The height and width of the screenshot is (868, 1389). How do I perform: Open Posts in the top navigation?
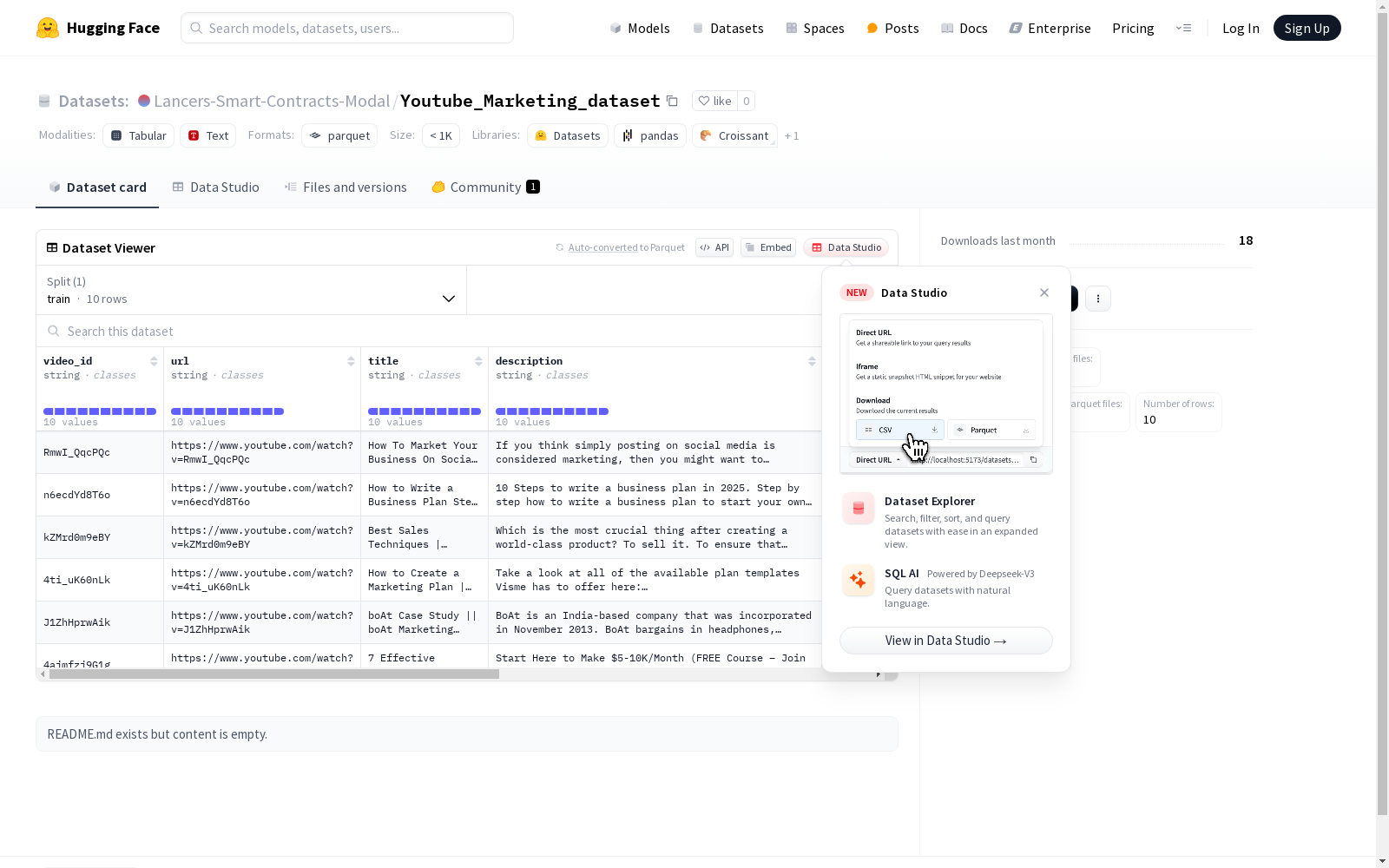892,28
